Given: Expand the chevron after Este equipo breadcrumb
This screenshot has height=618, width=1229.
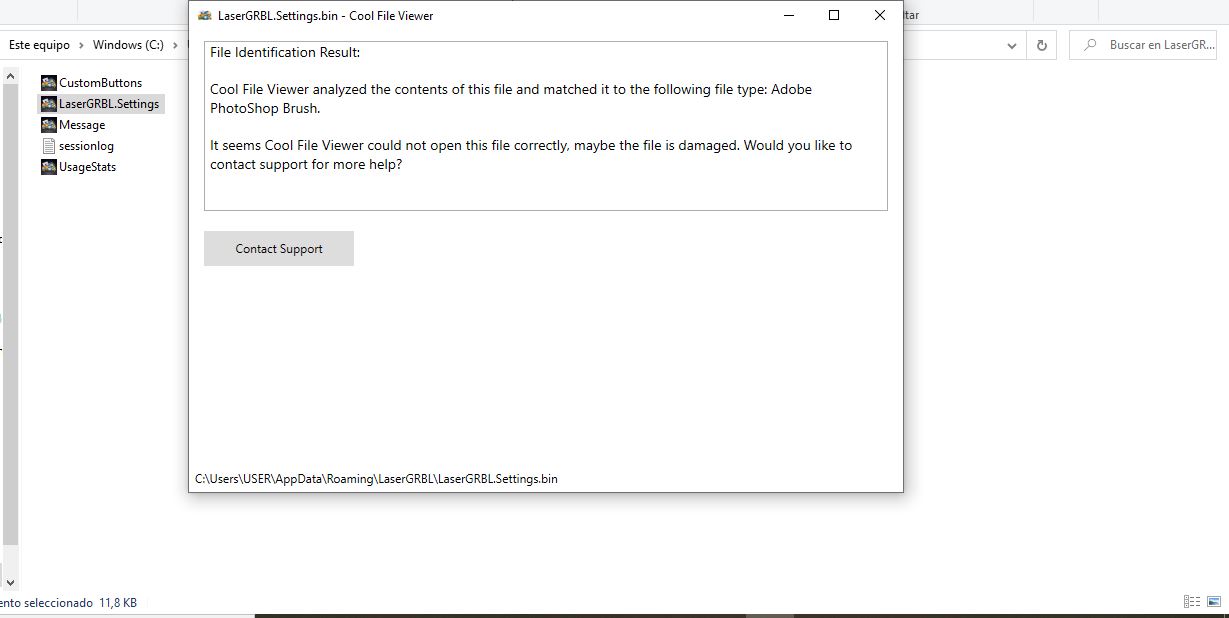Looking at the screenshot, I should [82, 45].
